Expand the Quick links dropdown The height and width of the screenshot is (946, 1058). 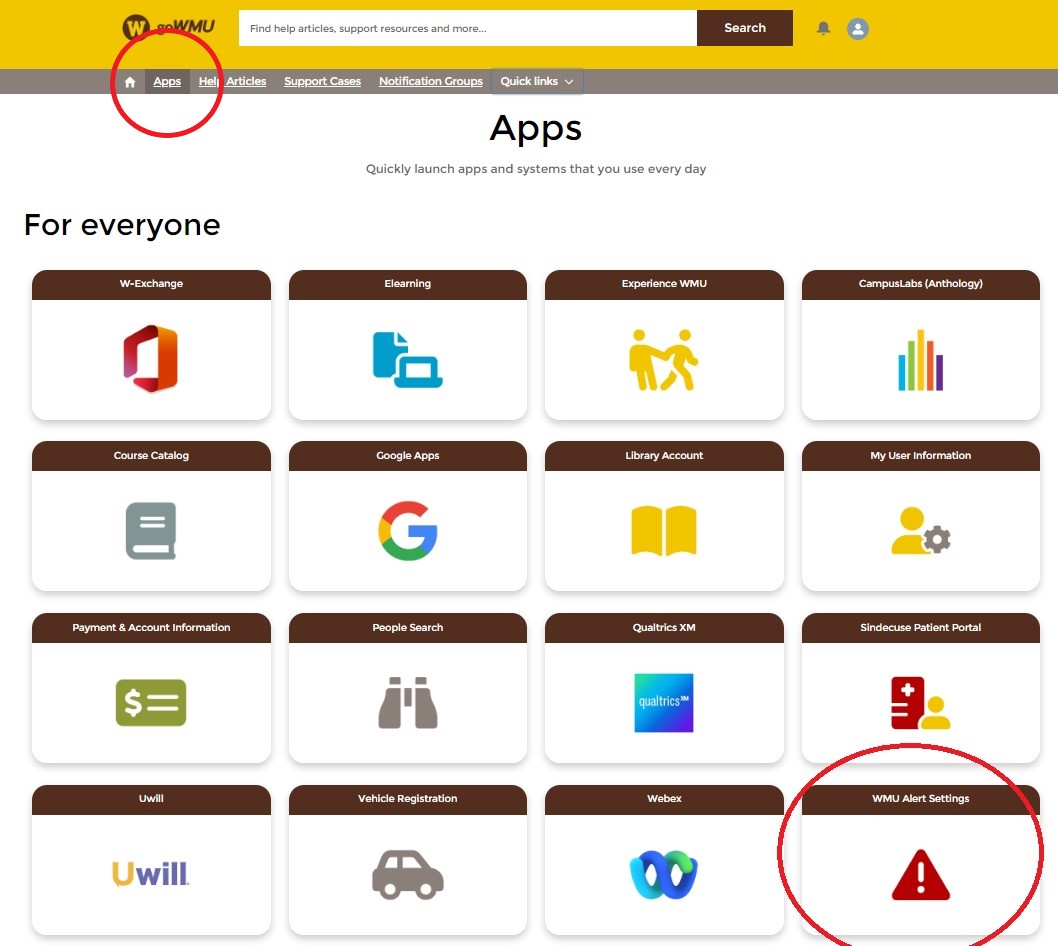coord(537,81)
